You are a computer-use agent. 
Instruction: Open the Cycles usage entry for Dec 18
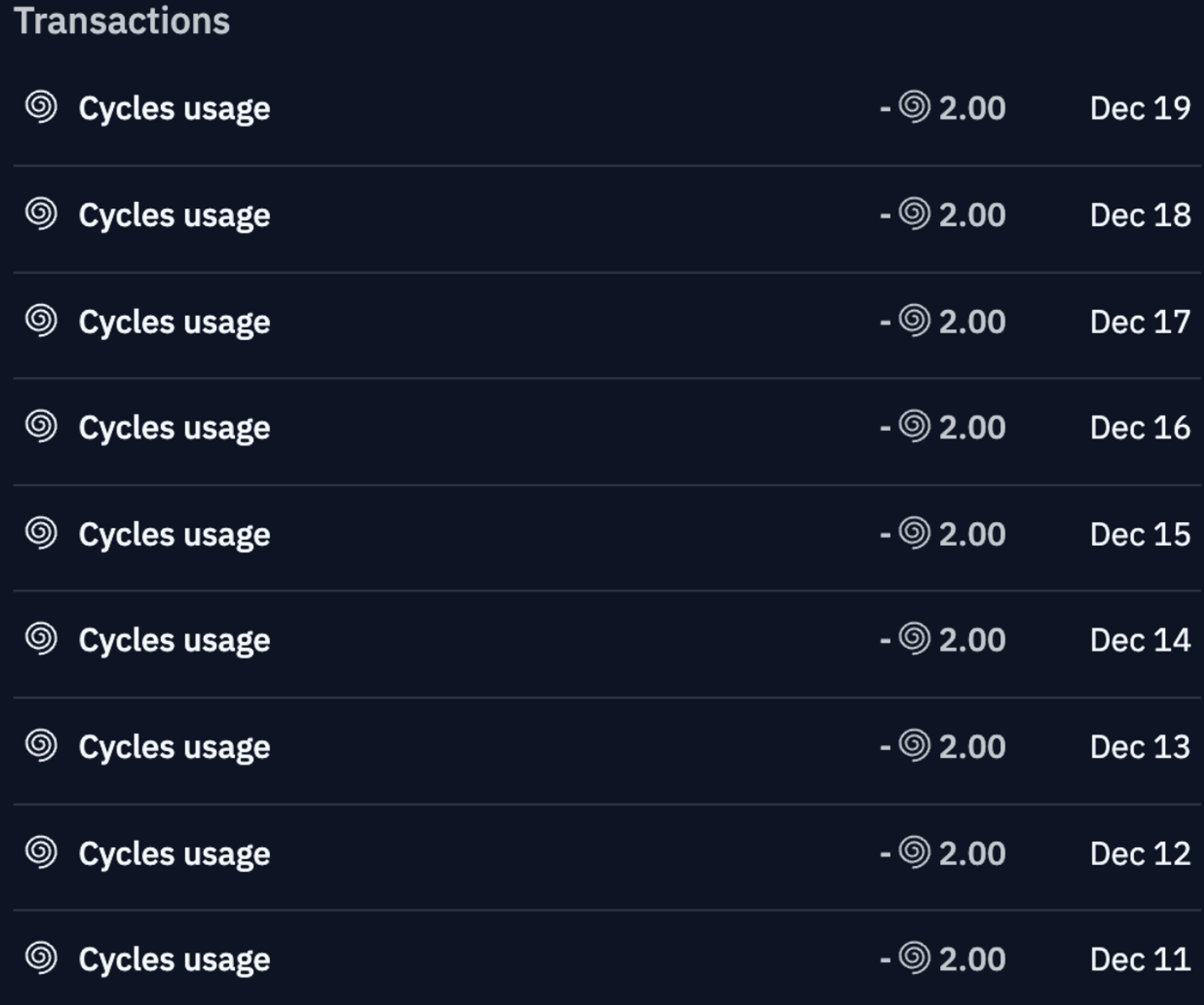click(174, 215)
